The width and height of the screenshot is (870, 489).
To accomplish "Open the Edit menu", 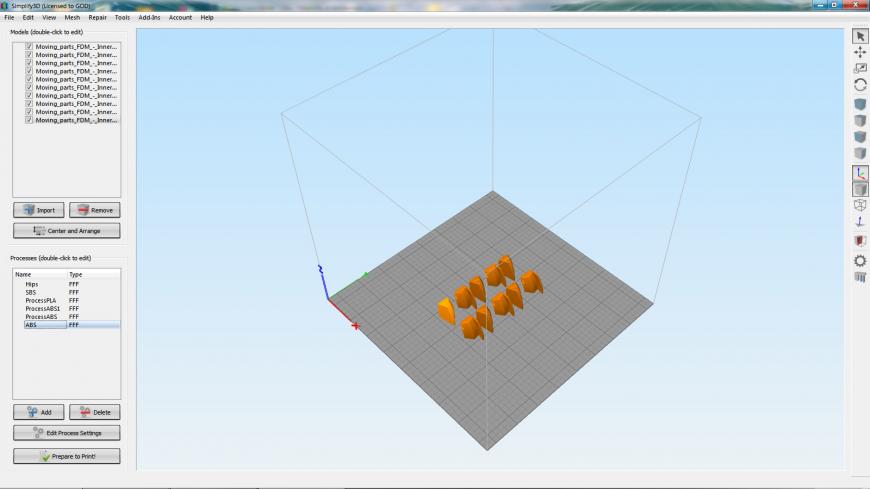I will pos(28,18).
